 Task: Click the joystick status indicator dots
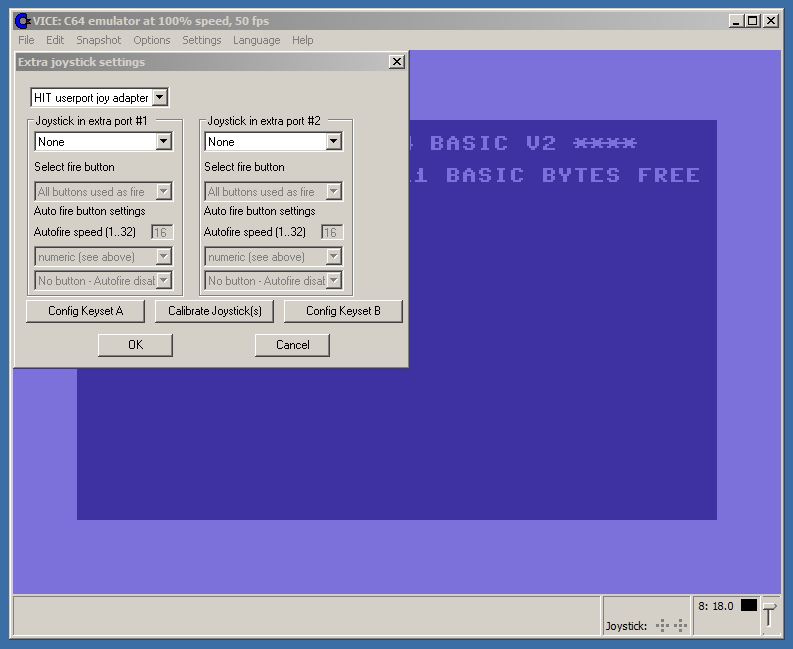[x=671, y=626]
